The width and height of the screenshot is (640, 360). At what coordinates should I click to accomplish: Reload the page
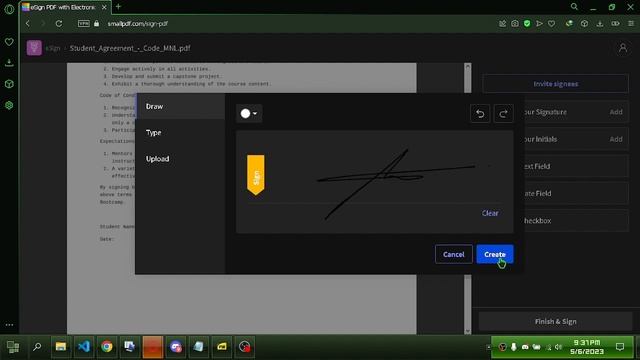click(59, 24)
